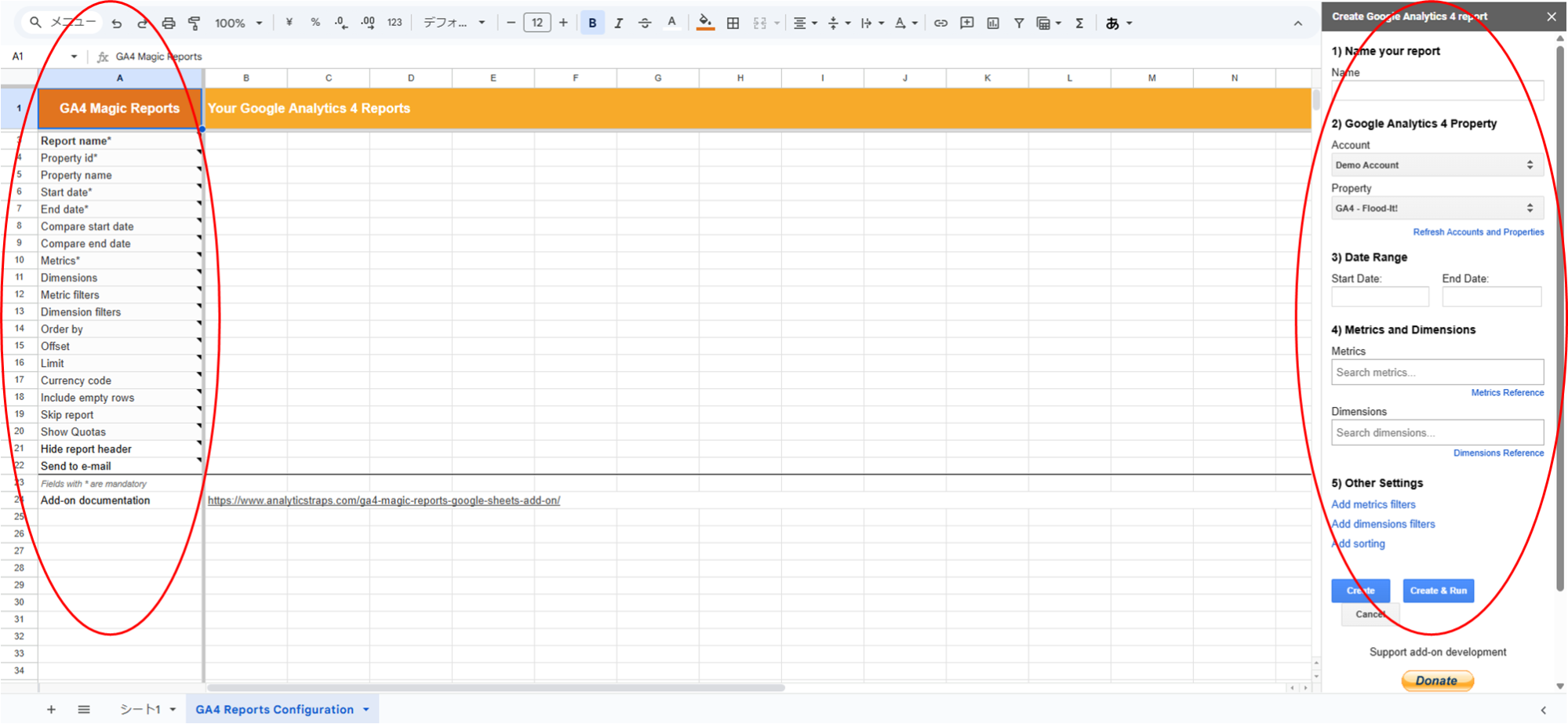Open the fill color picker
Image resolution: width=1568 pixels, height=724 pixels.
tap(705, 23)
